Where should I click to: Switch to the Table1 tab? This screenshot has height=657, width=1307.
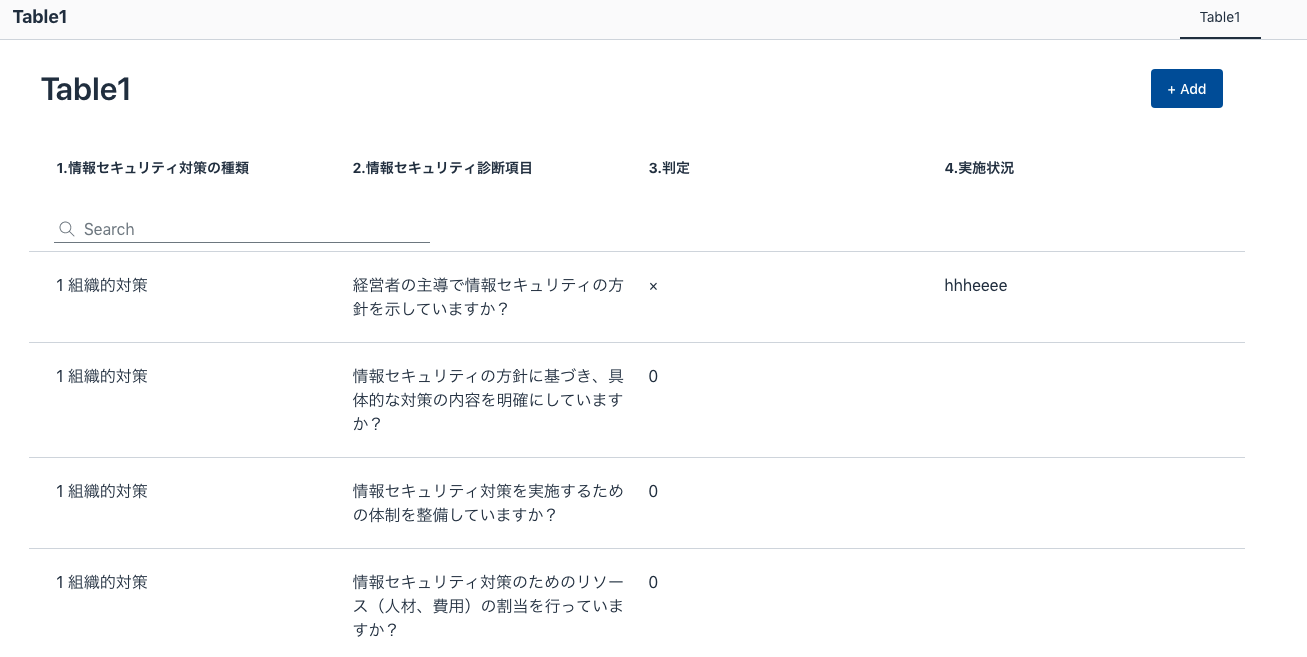coord(1219,17)
